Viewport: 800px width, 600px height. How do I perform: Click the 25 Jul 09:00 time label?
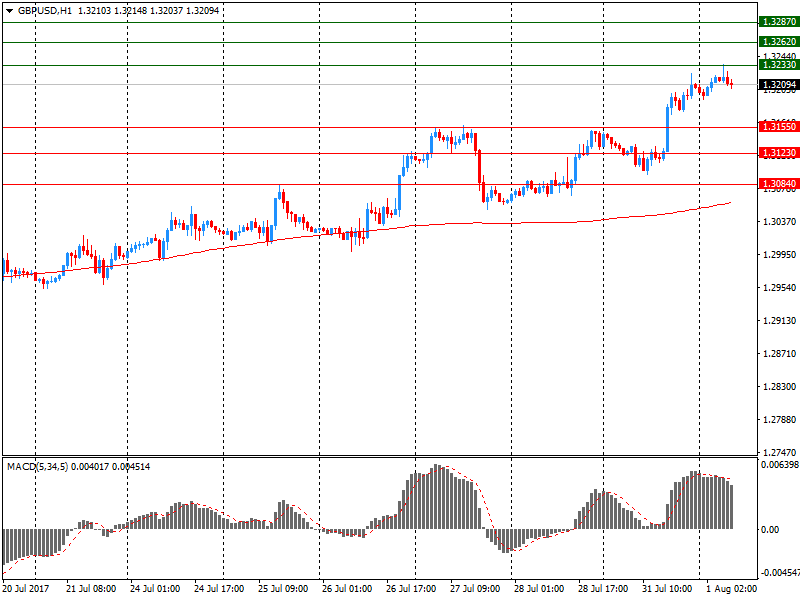(283, 589)
